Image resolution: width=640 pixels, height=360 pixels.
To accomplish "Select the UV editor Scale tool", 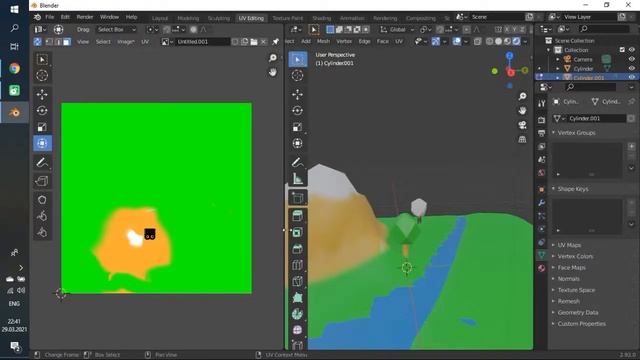I will [42, 127].
